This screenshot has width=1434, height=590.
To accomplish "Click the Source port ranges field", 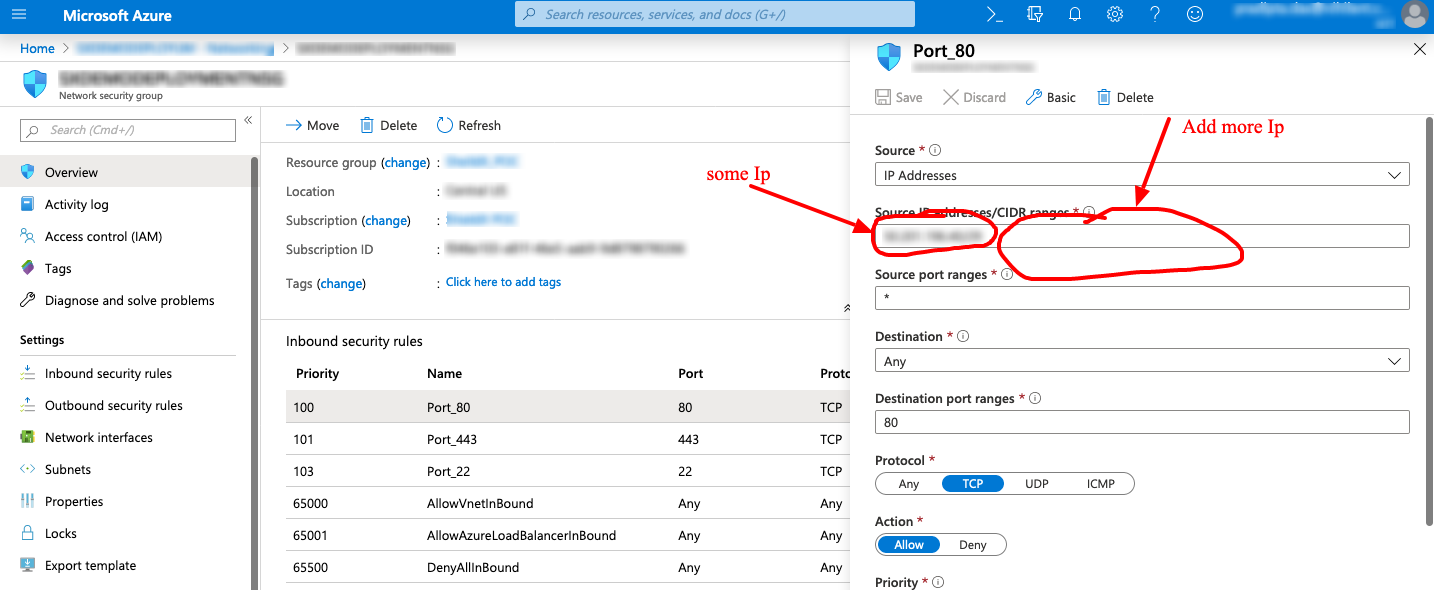I will click(1142, 298).
